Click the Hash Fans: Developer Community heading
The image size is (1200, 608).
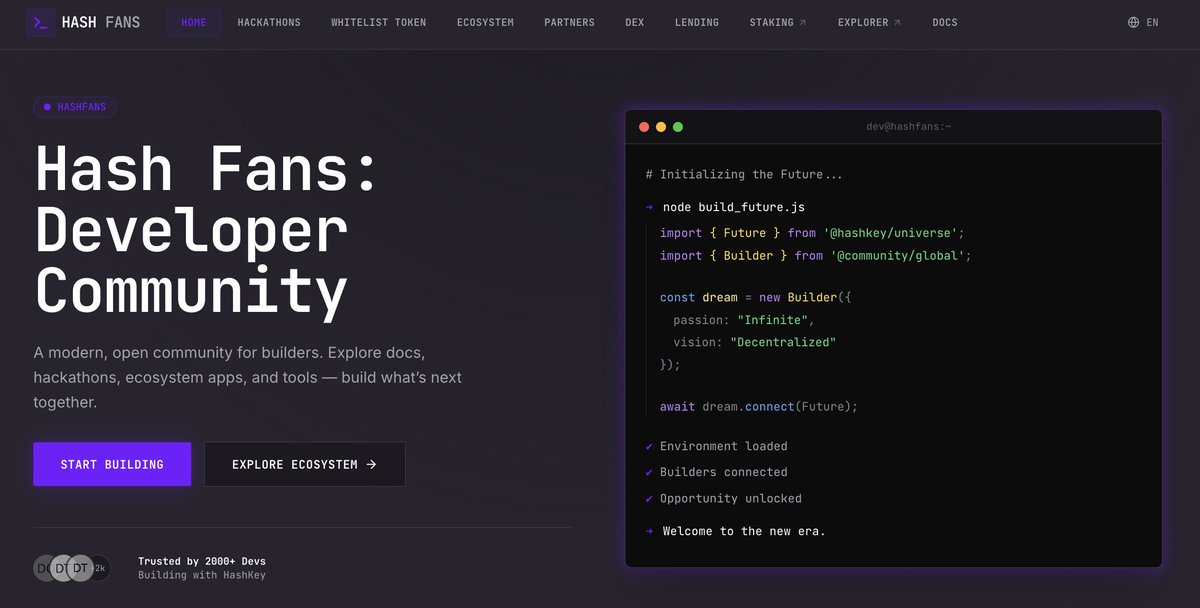pyautogui.click(x=206, y=229)
